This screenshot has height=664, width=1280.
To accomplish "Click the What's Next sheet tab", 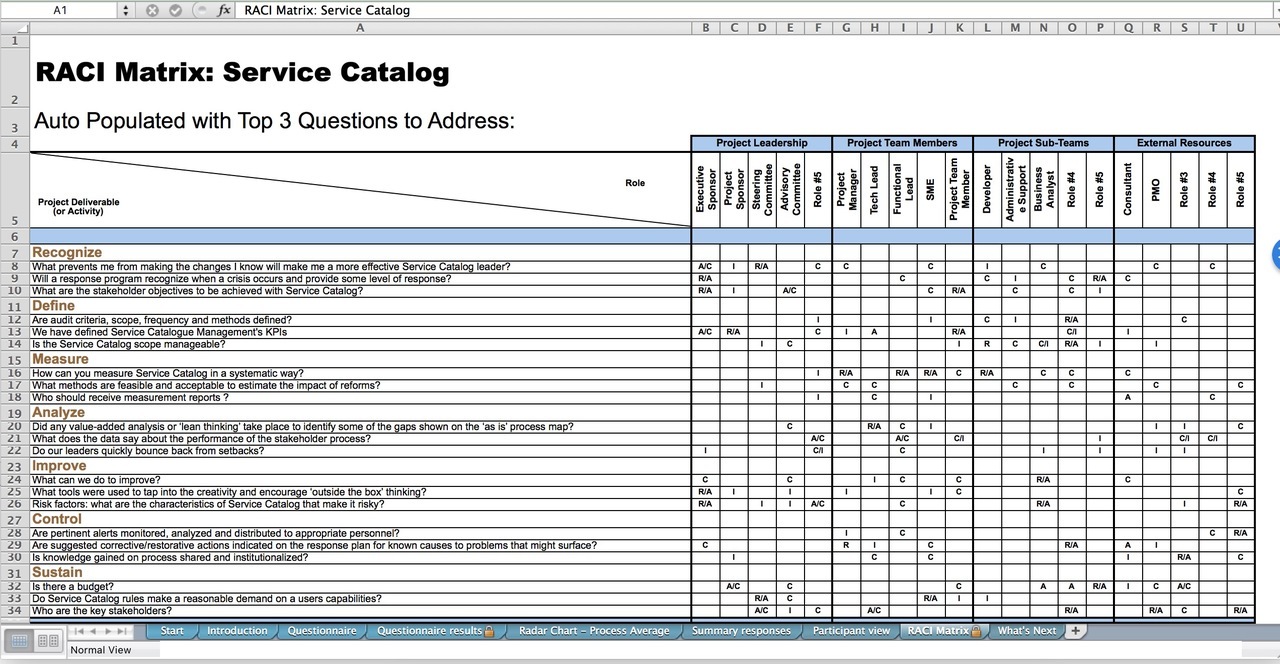I will coord(1027,631).
